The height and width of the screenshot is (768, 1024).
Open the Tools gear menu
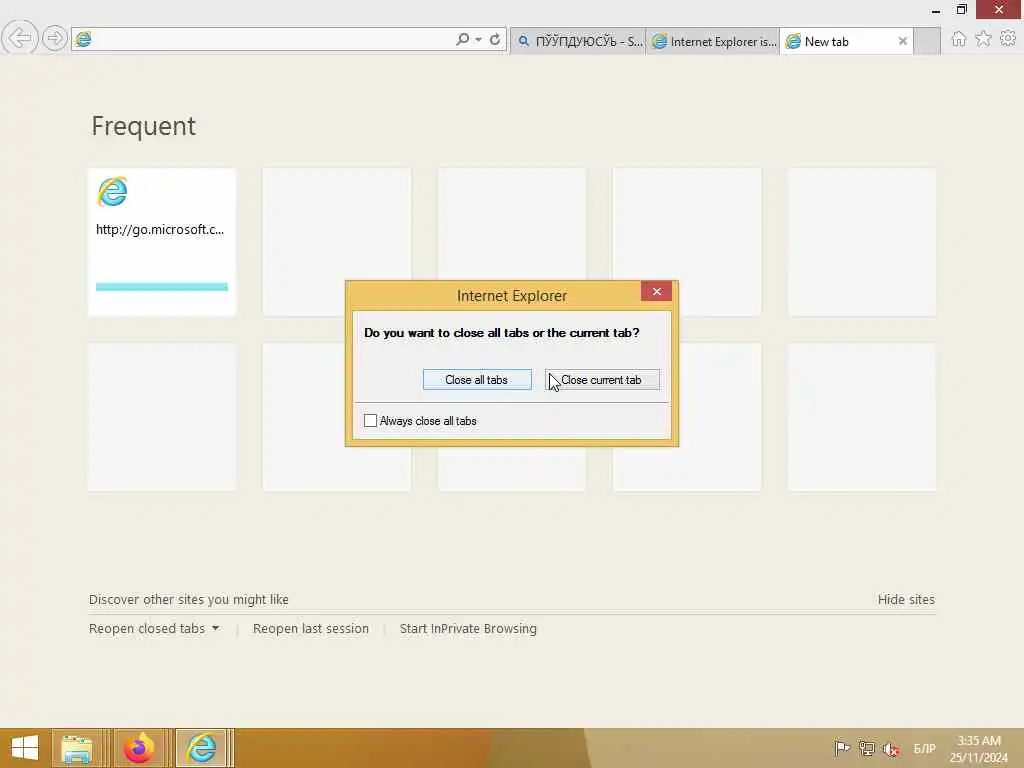click(x=1008, y=39)
